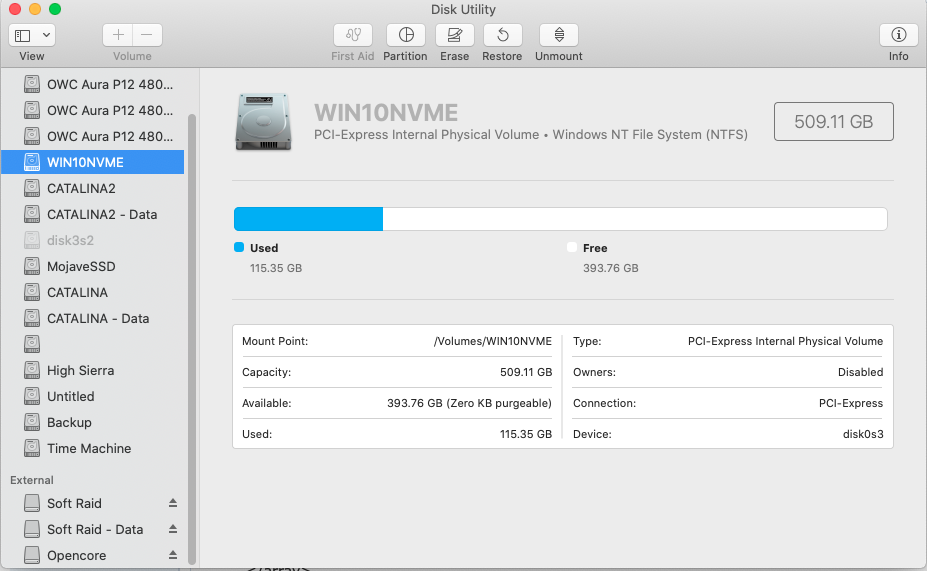This screenshot has height=571, width=927.
Task: Eject the Soft Raid volume
Action: point(173,503)
